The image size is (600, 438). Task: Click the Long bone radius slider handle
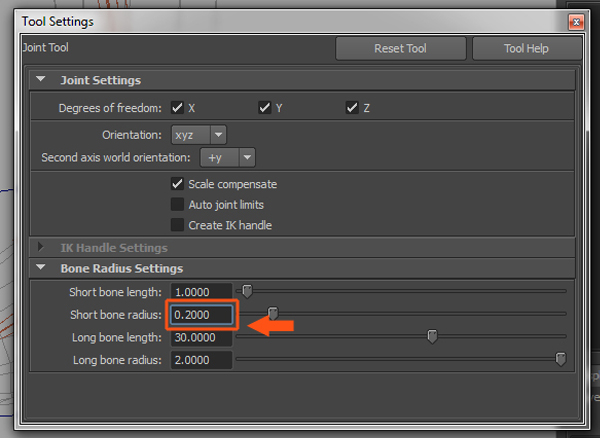(561, 359)
